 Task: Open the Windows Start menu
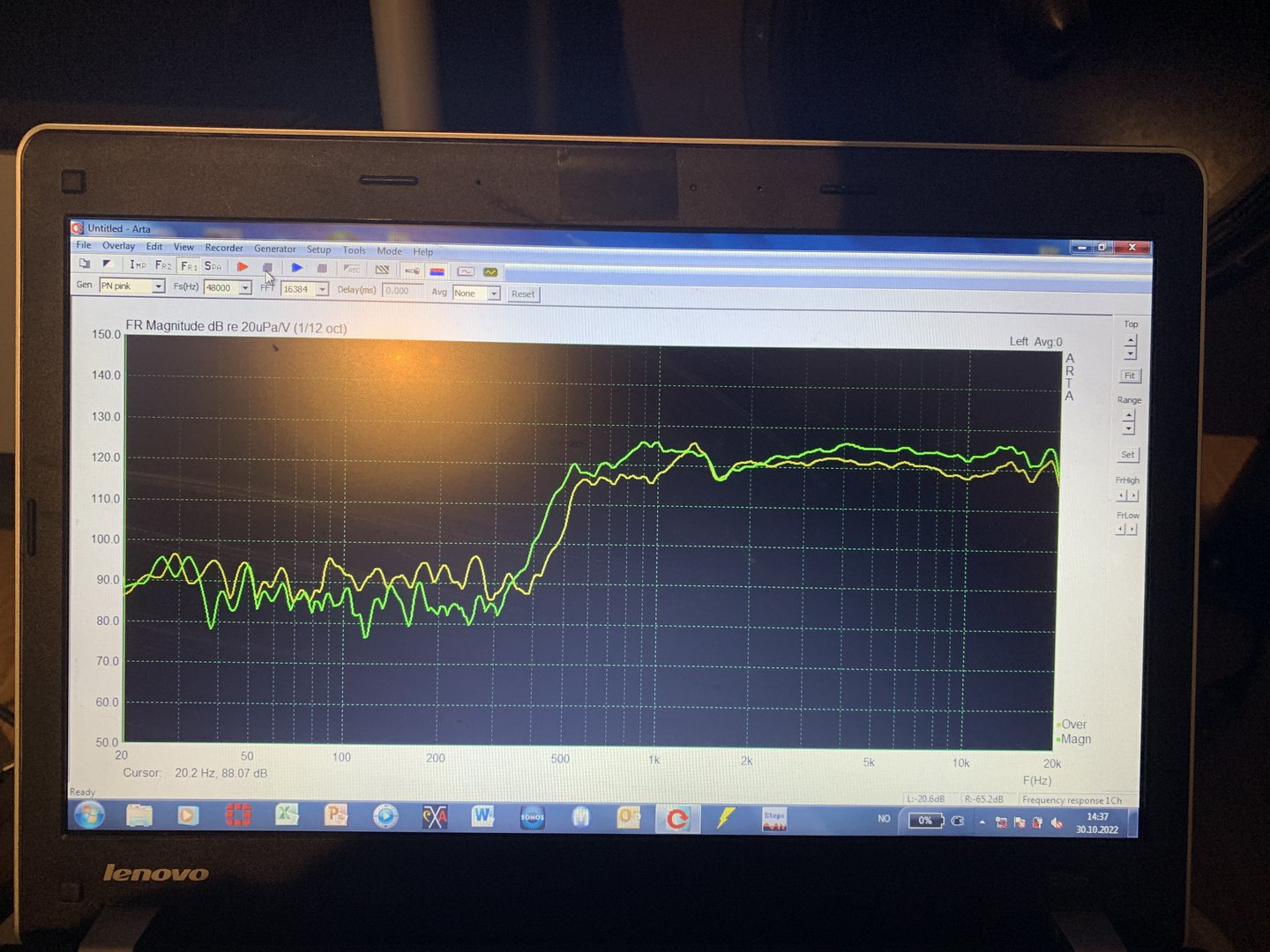click(89, 815)
